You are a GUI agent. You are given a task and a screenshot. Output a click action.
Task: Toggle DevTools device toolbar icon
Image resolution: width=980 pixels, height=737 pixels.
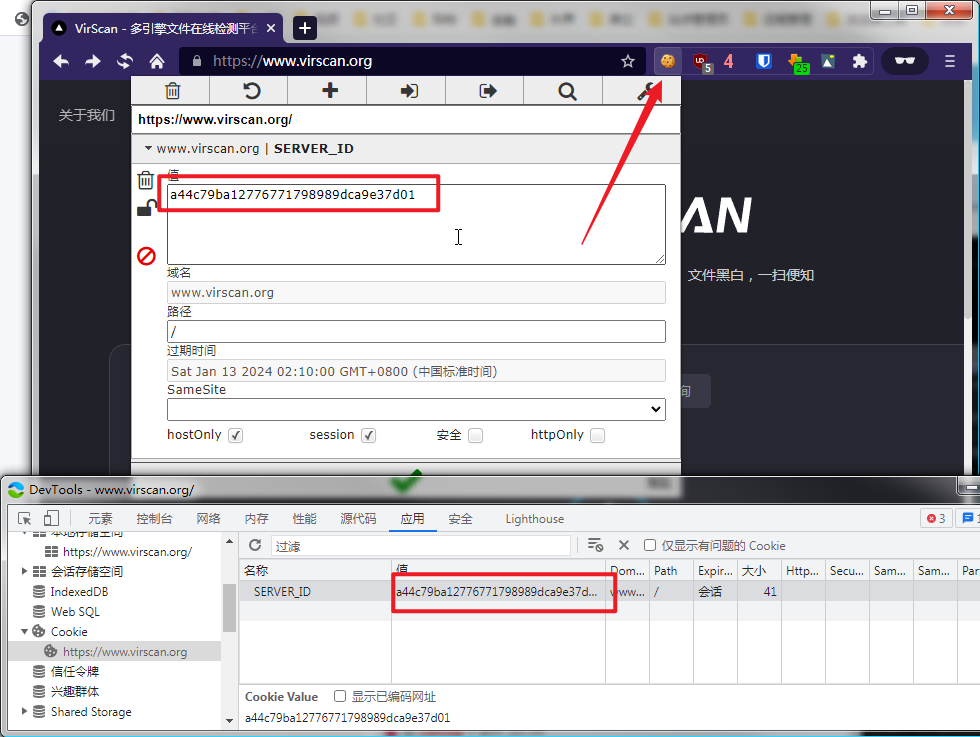51,518
